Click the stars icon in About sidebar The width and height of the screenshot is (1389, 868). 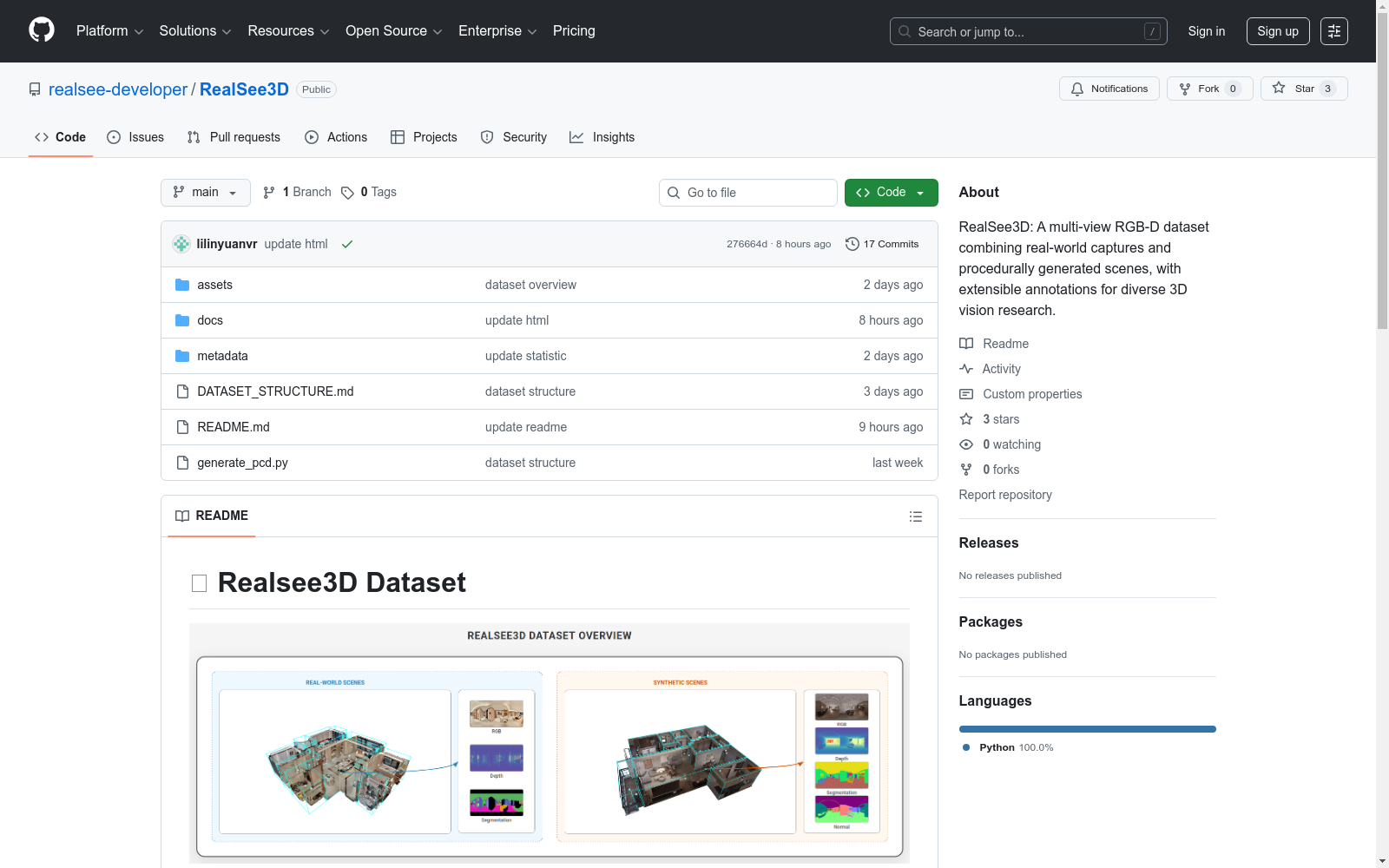(966, 419)
